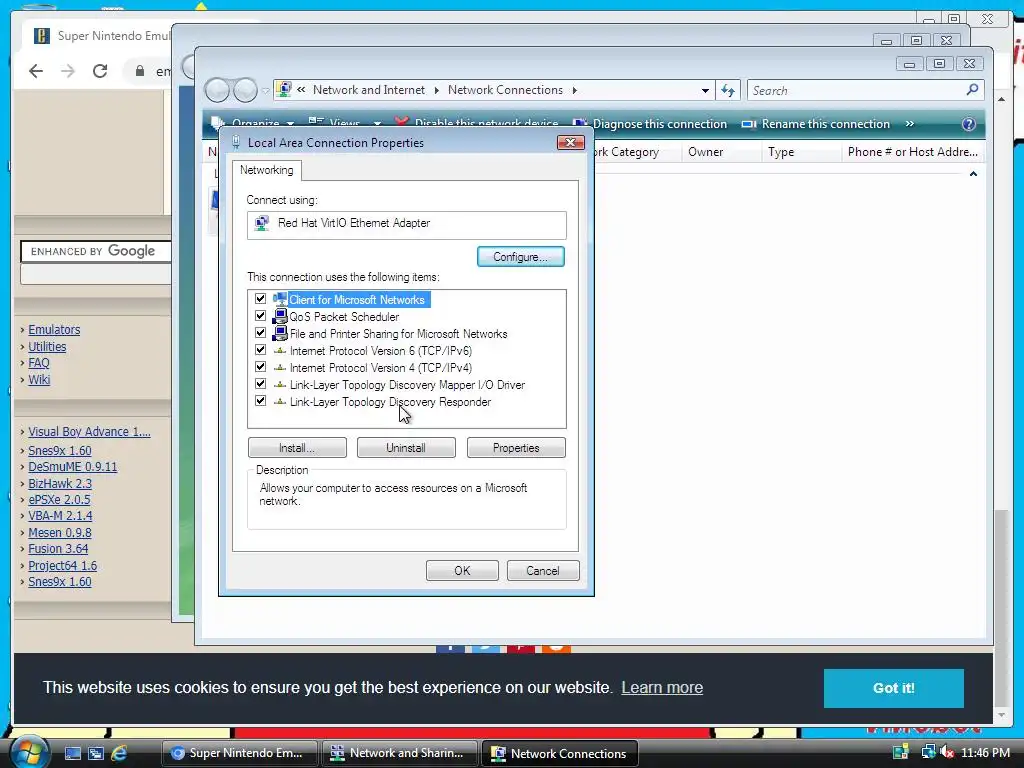This screenshot has width=1024, height=768.
Task: Switch to Network and Sharing taskbar item
Action: [x=400, y=753]
